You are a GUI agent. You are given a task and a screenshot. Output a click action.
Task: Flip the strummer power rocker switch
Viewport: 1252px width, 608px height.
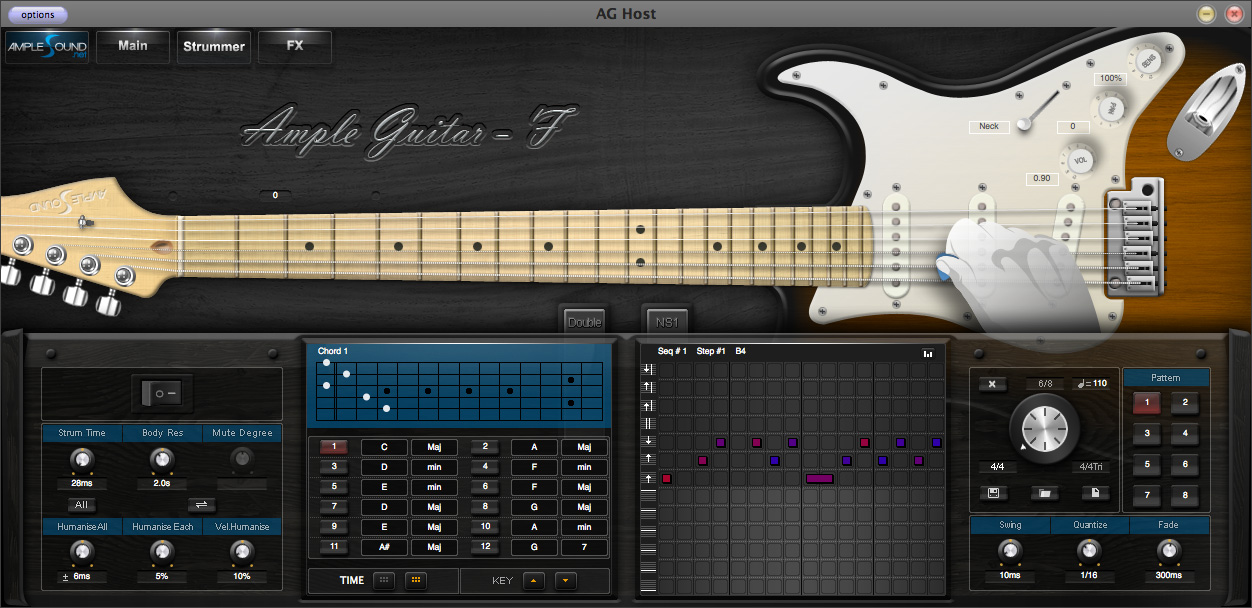[x=161, y=393]
